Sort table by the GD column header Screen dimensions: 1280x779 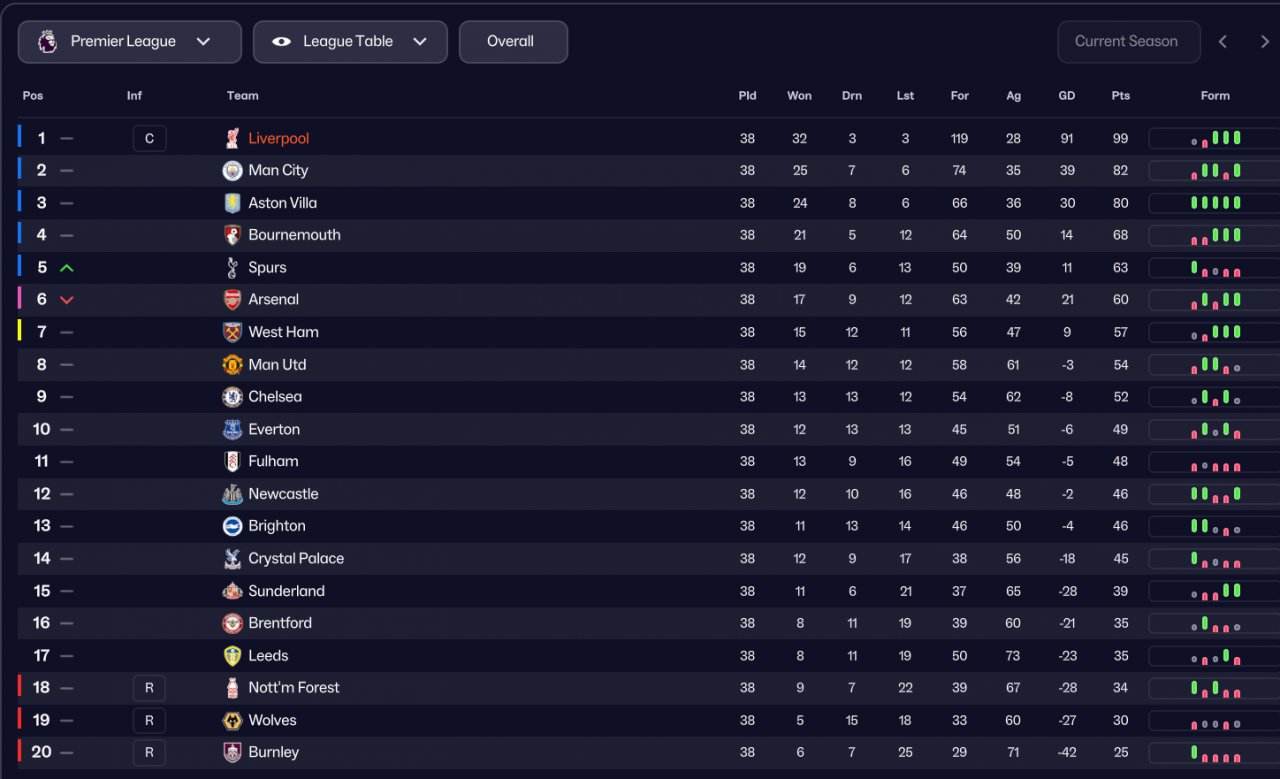(1066, 96)
